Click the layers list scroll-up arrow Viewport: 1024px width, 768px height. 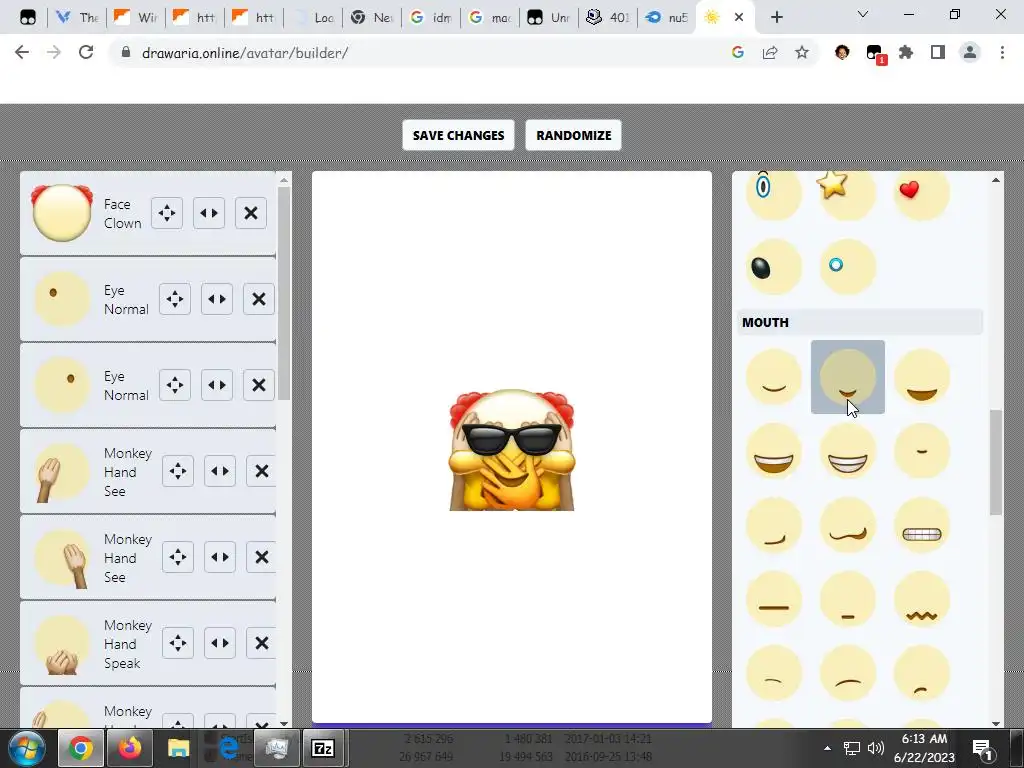(283, 180)
